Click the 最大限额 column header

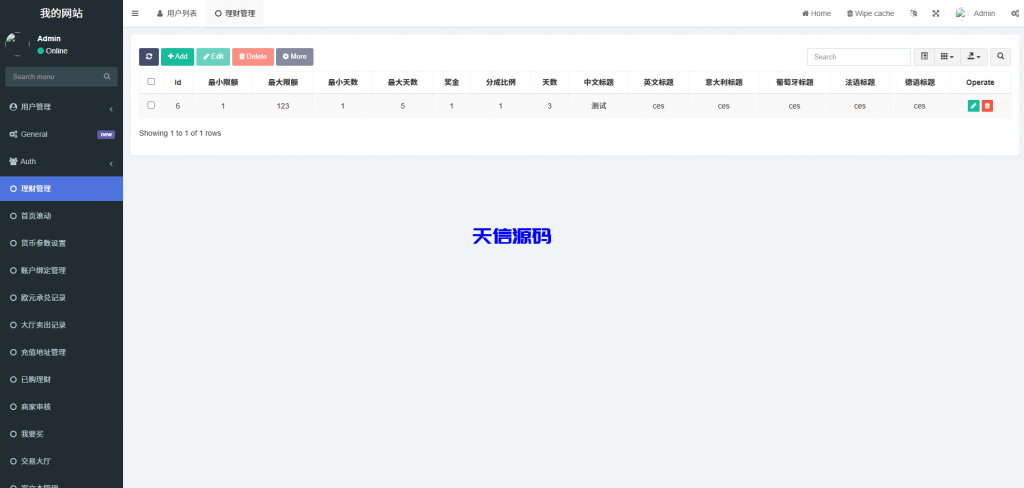283,82
